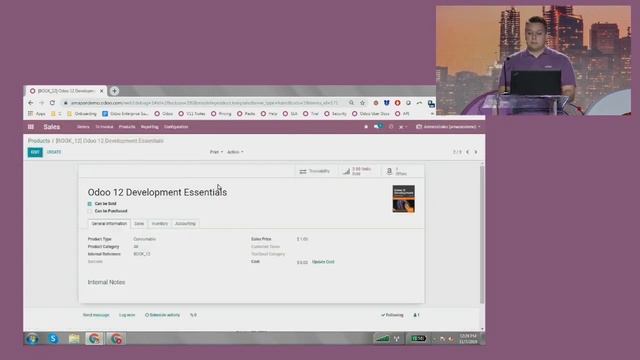Switch to the Accounting tab

point(185,224)
